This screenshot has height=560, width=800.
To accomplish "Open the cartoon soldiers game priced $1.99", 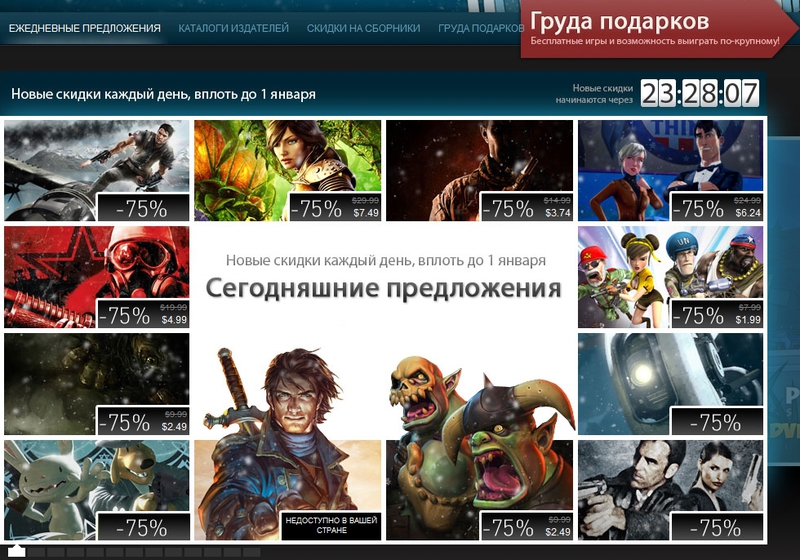I will 670,277.
